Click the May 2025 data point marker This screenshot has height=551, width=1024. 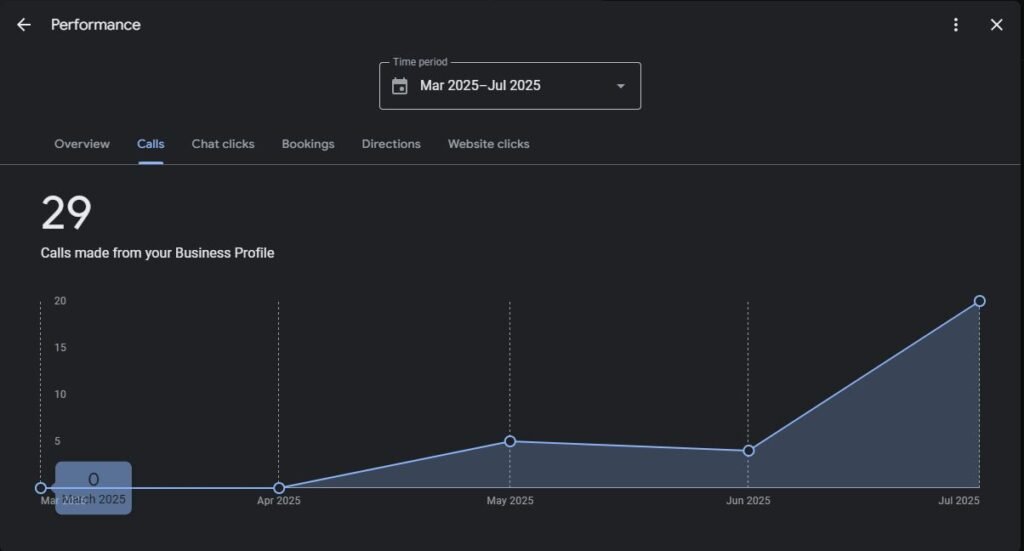(x=510, y=441)
